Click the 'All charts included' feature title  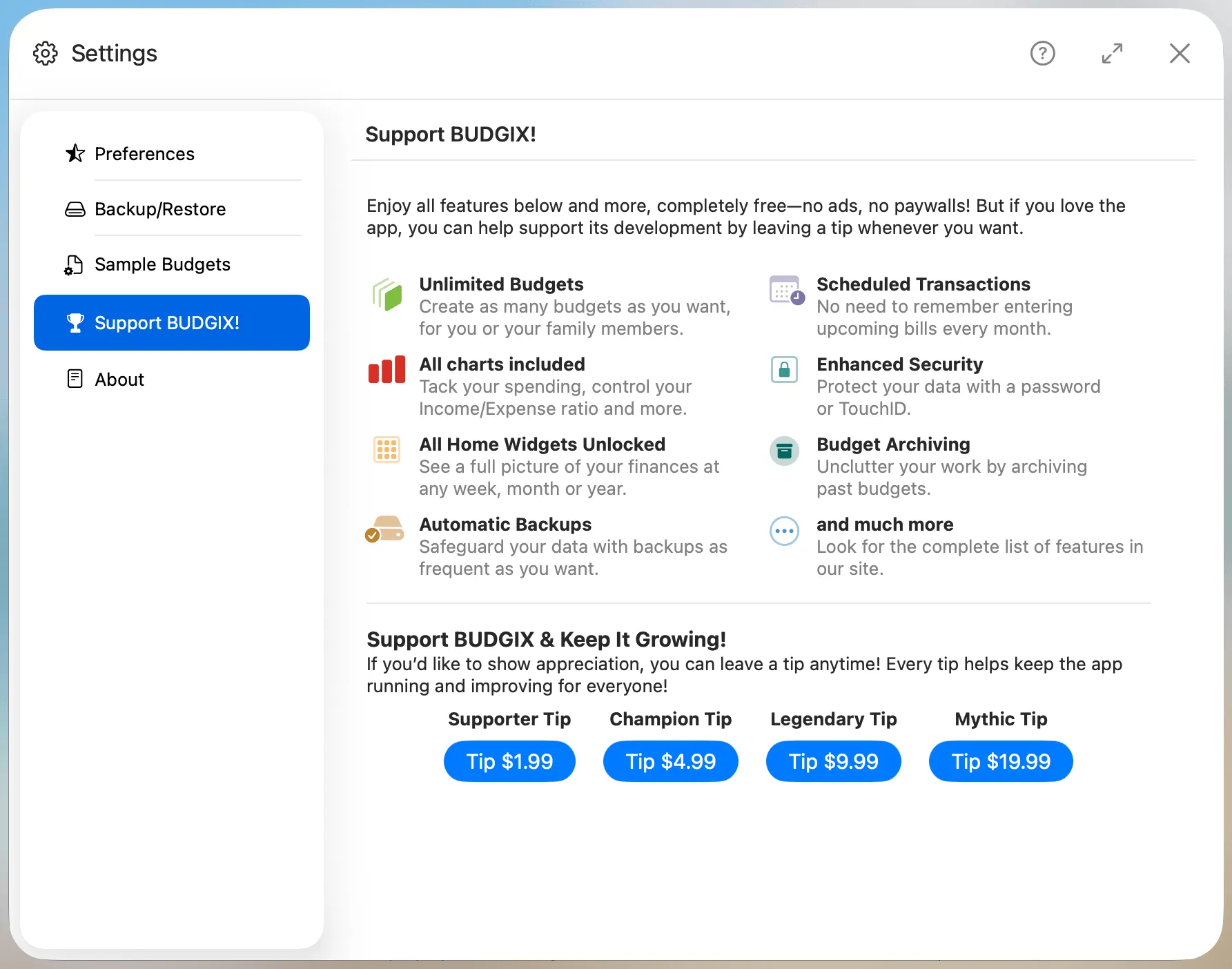[x=502, y=364]
